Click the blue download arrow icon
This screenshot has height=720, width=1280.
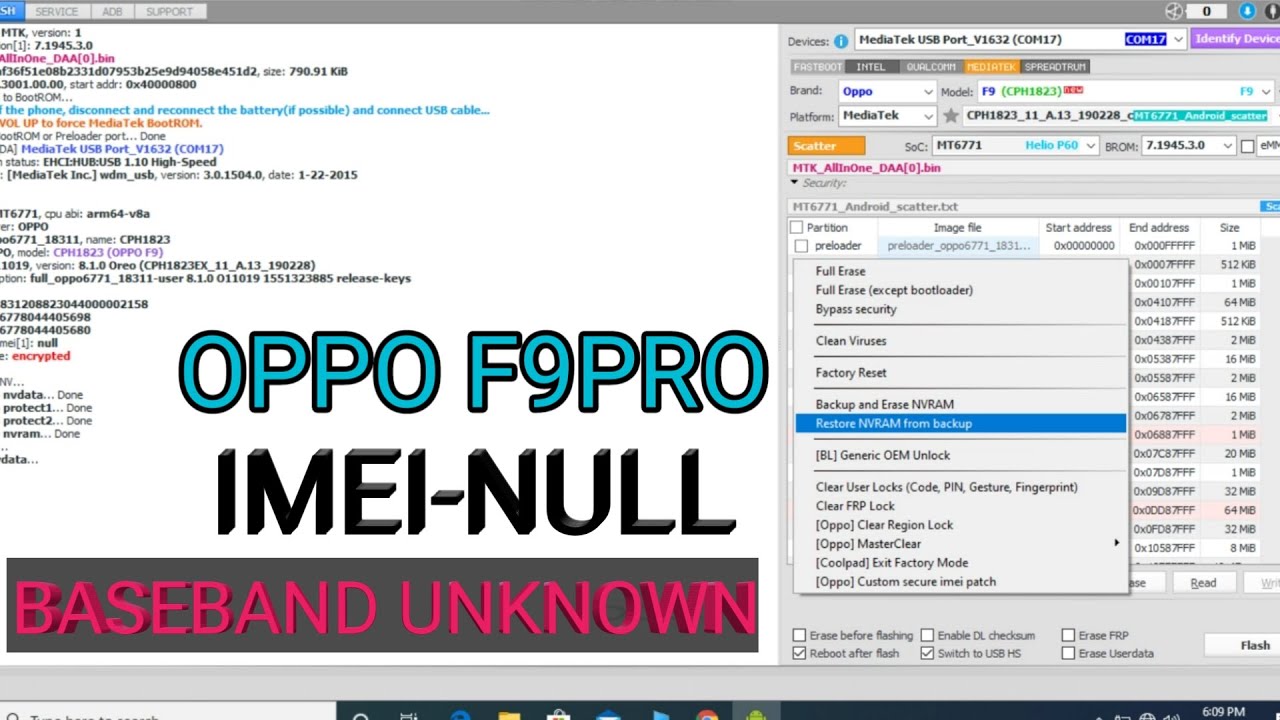(1247, 11)
